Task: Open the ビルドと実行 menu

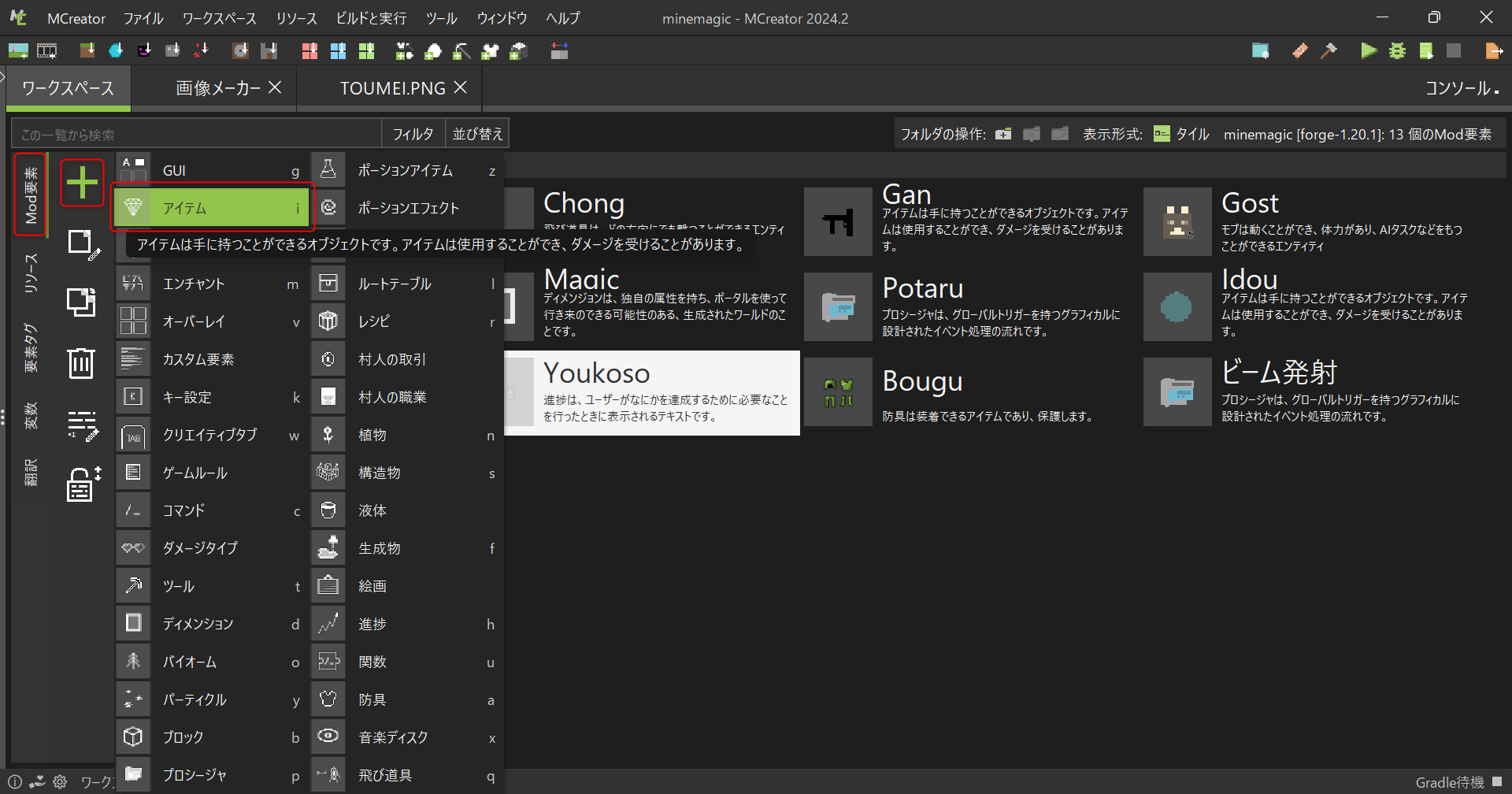Action: pyautogui.click(x=371, y=18)
